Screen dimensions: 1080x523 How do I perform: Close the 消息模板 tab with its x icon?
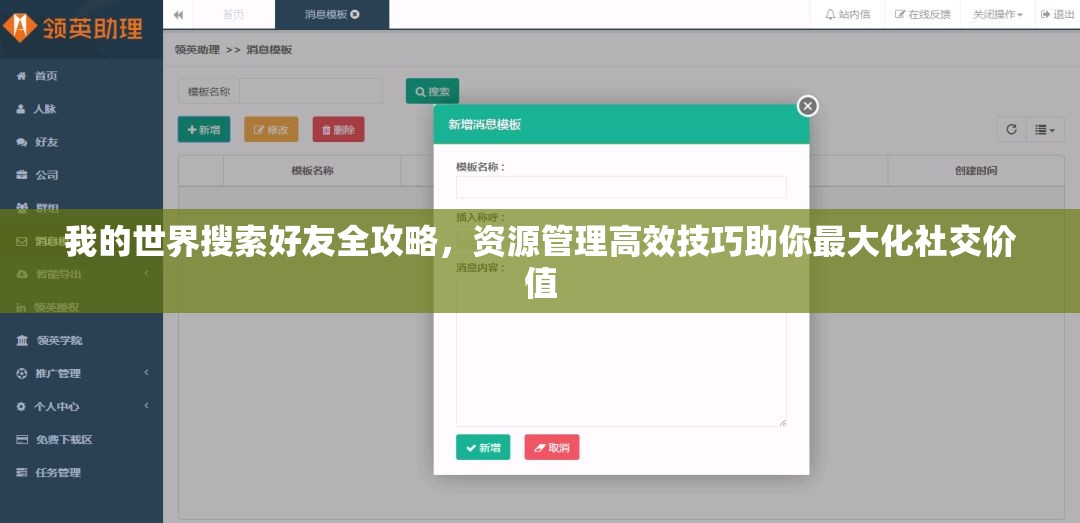[355, 14]
